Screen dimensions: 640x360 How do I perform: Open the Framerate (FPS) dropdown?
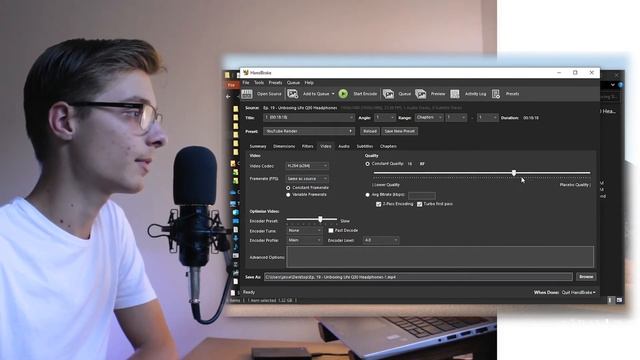307,179
